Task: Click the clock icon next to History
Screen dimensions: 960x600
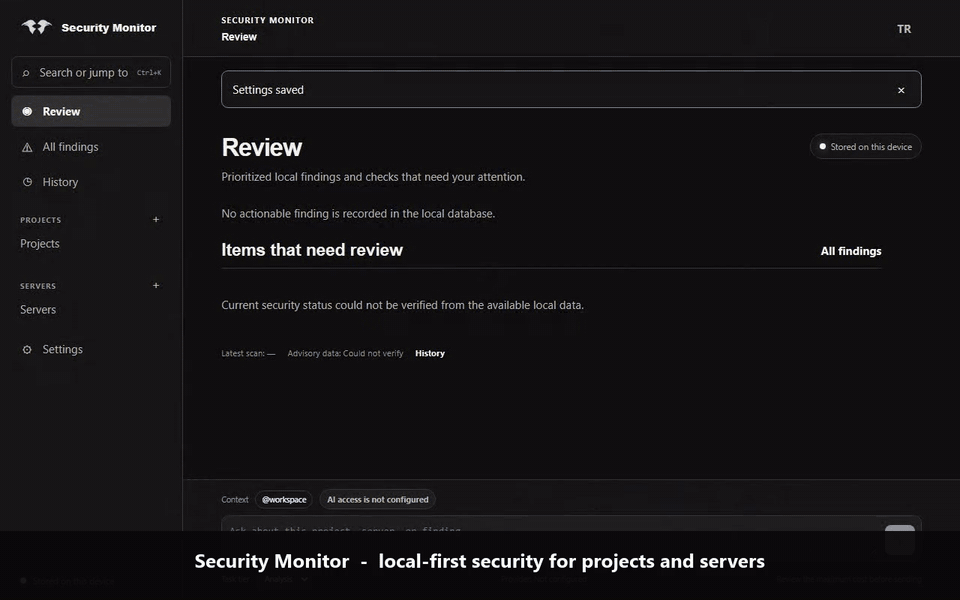Action: (27, 182)
